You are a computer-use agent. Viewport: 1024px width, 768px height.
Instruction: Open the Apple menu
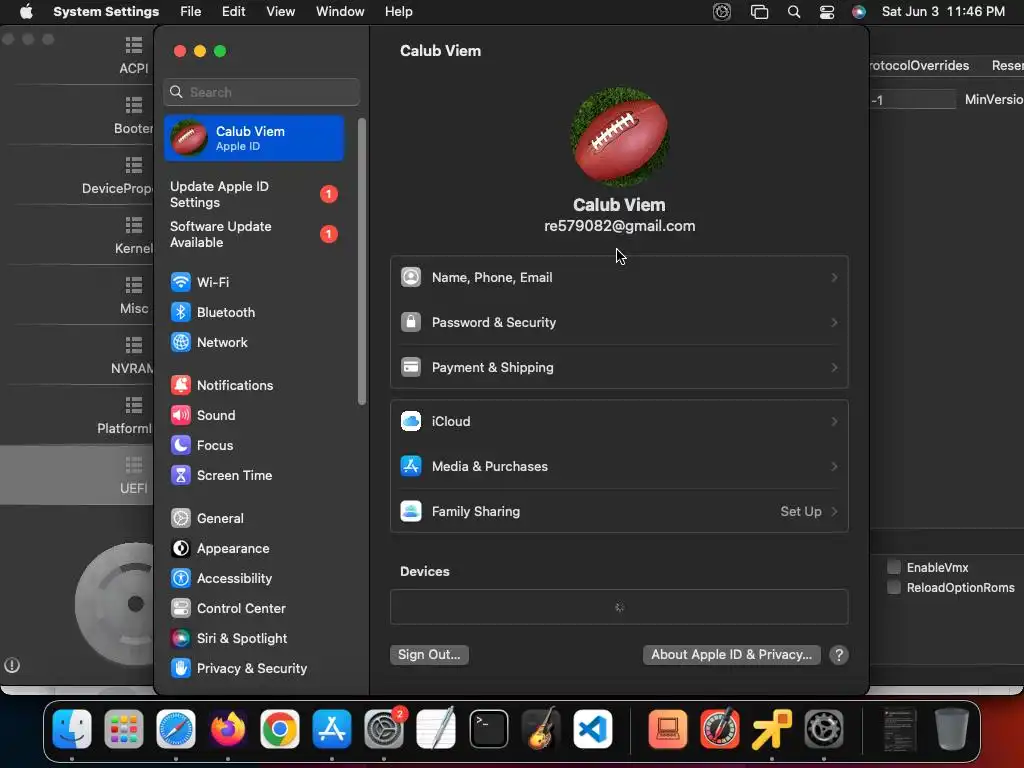26,12
